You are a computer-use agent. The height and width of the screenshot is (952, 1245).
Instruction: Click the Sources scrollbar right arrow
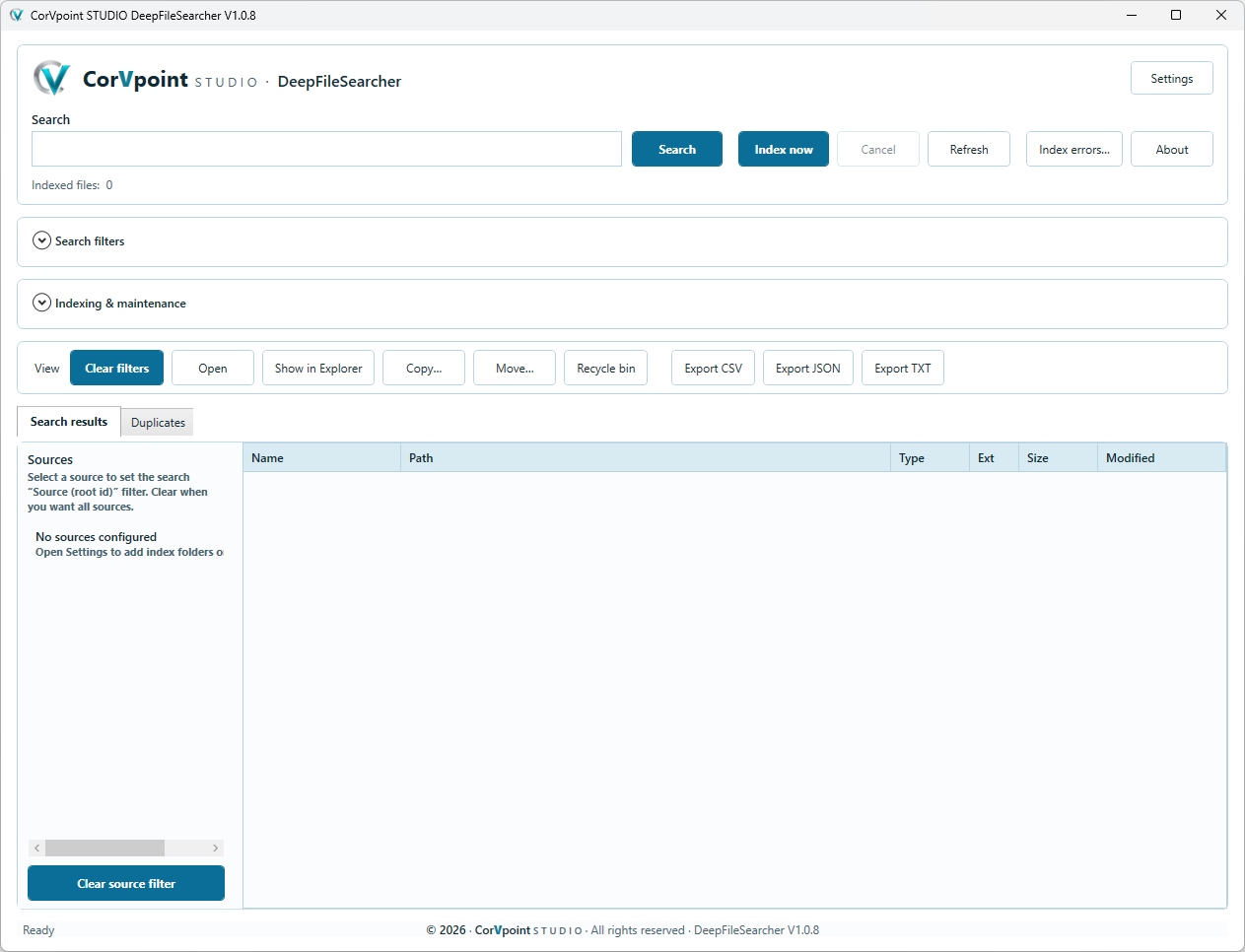[215, 848]
